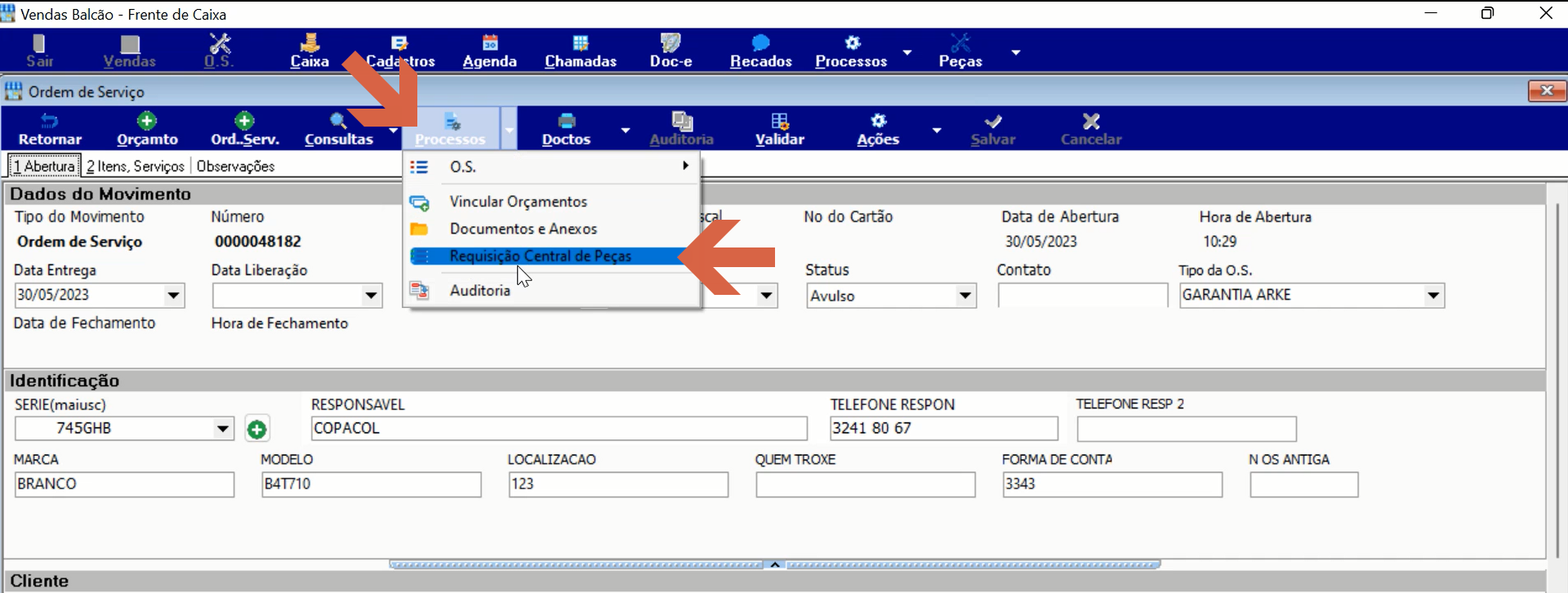1568x593 pixels.
Task: Click the Contato input field
Action: (x=1083, y=296)
